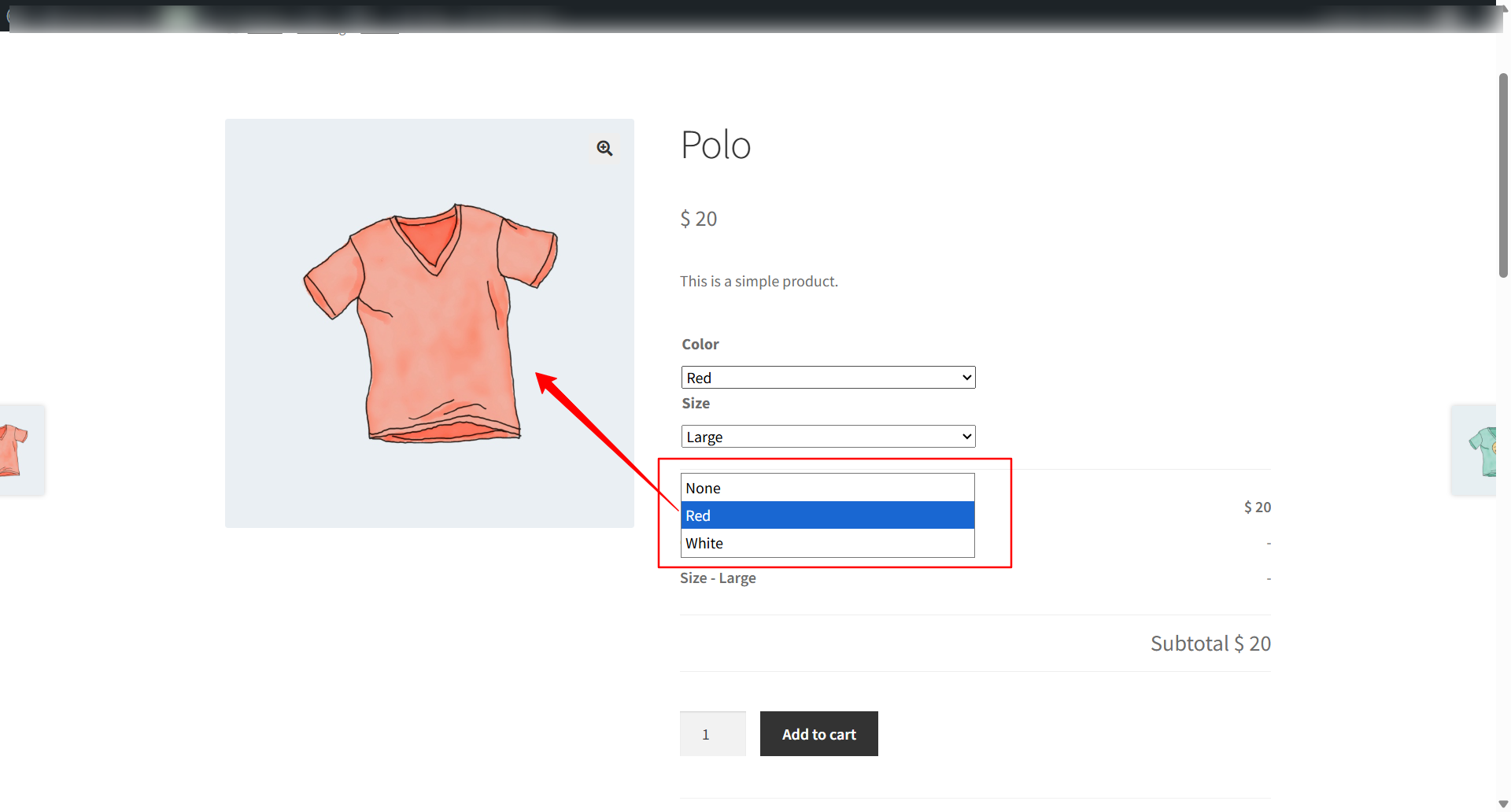Open the Color dropdown showing Red
Image resolution: width=1511 pixels, height=812 pixels.
click(x=828, y=378)
